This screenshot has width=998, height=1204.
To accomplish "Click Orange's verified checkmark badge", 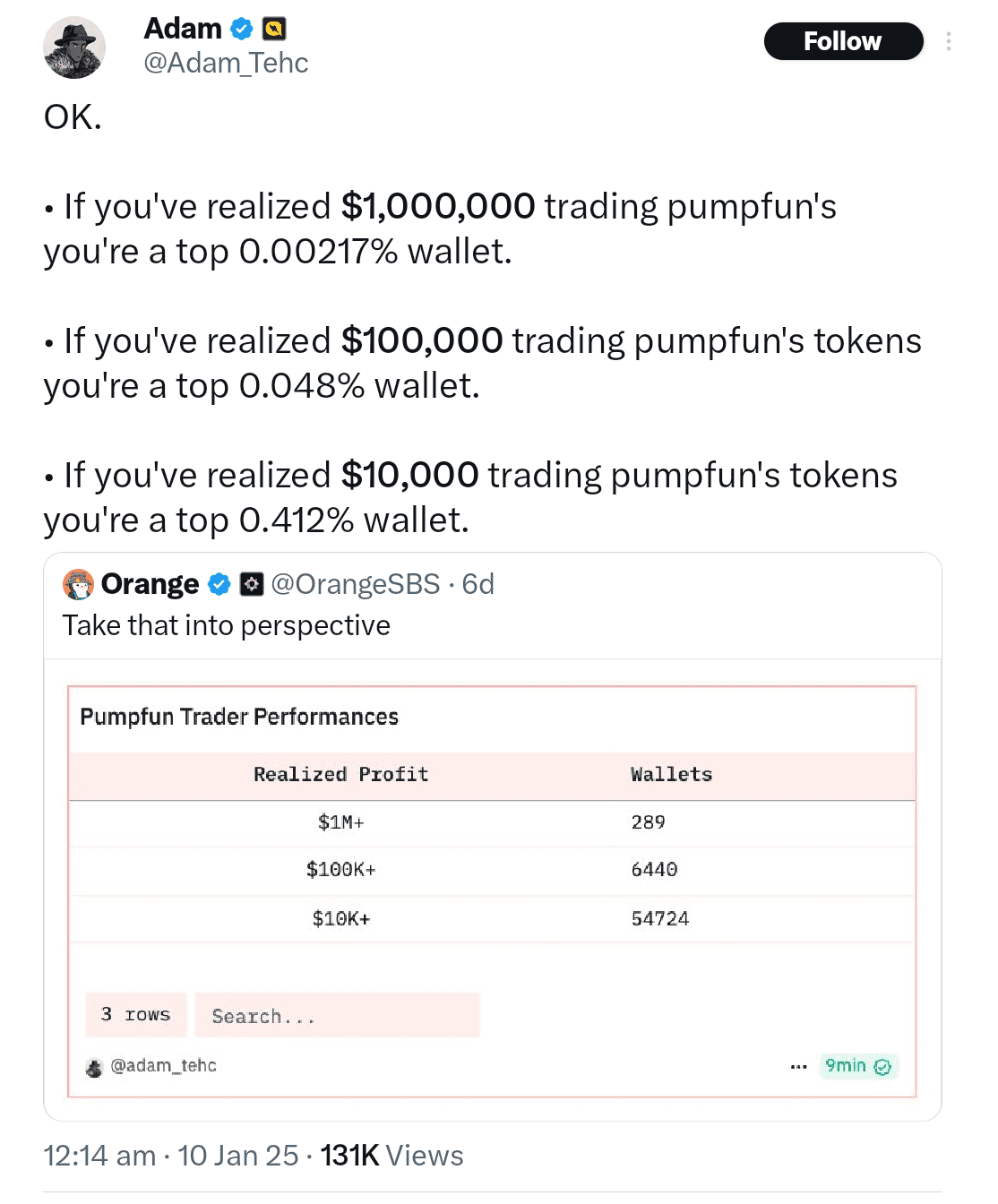I will pos(218,583).
